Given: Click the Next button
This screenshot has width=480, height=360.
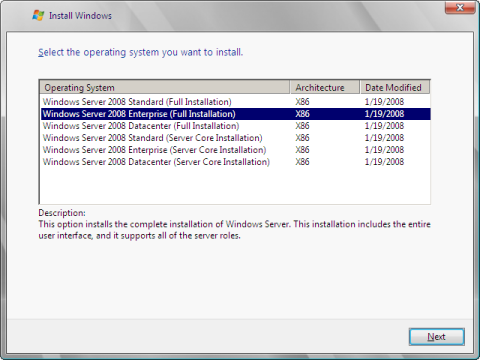Looking at the screenshot, I should [x=436, y=337].
